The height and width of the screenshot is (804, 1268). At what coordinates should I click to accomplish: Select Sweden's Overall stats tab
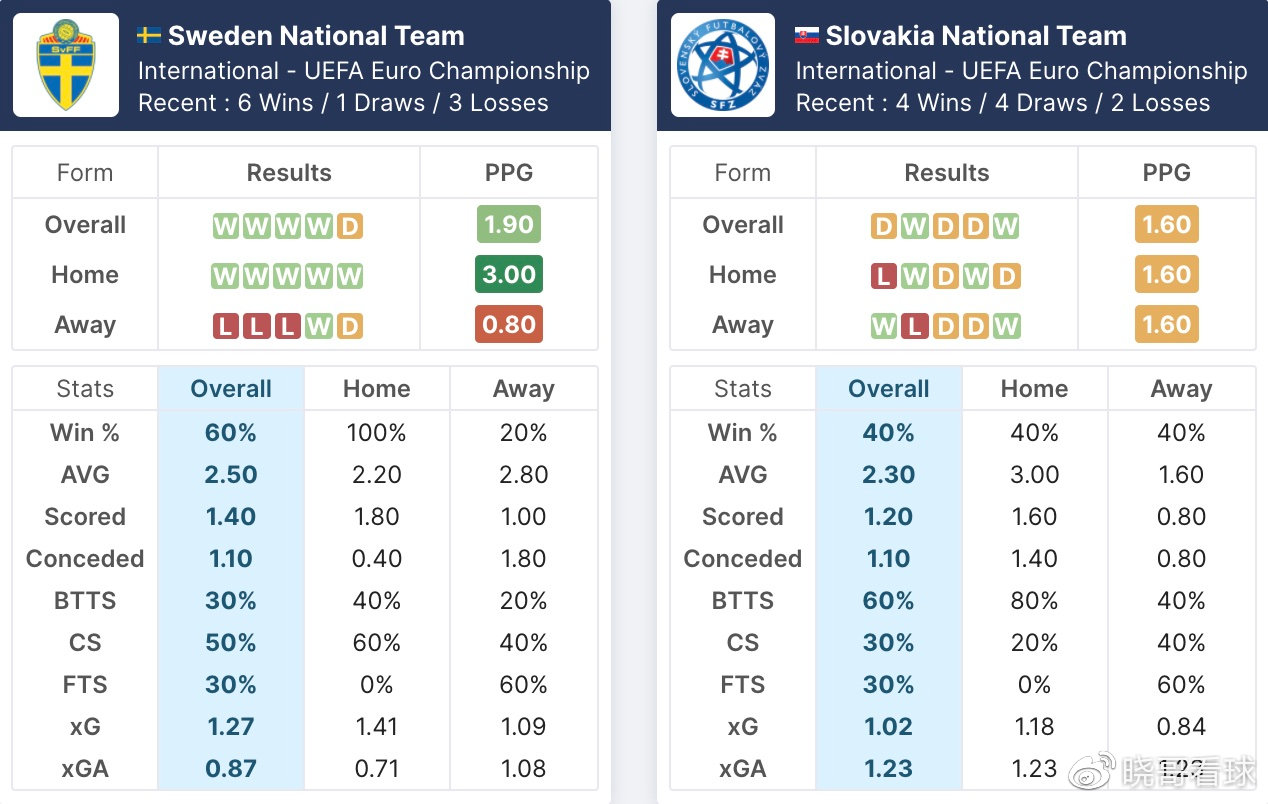pos(231,389)
